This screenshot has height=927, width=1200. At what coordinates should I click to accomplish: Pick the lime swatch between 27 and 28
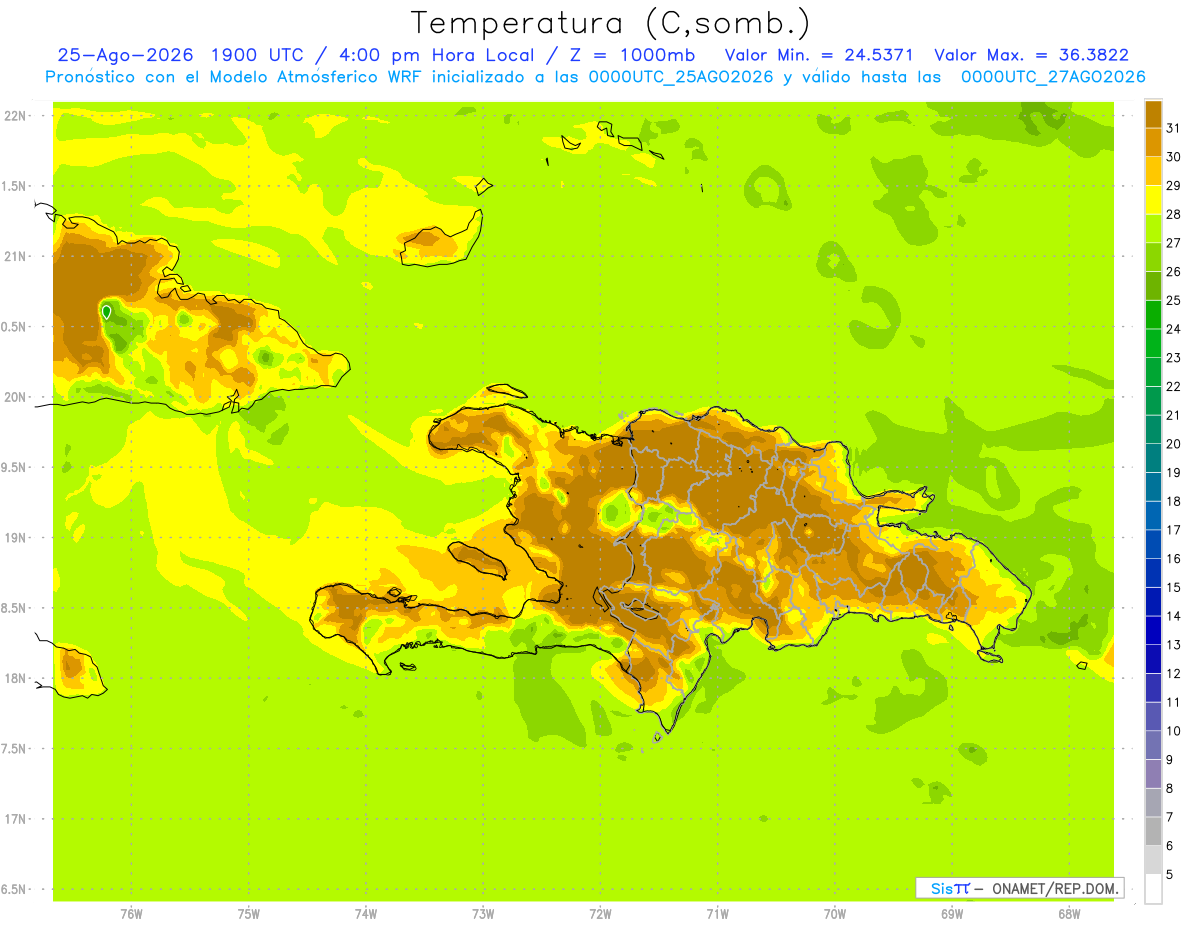(x=1153, y=229)
